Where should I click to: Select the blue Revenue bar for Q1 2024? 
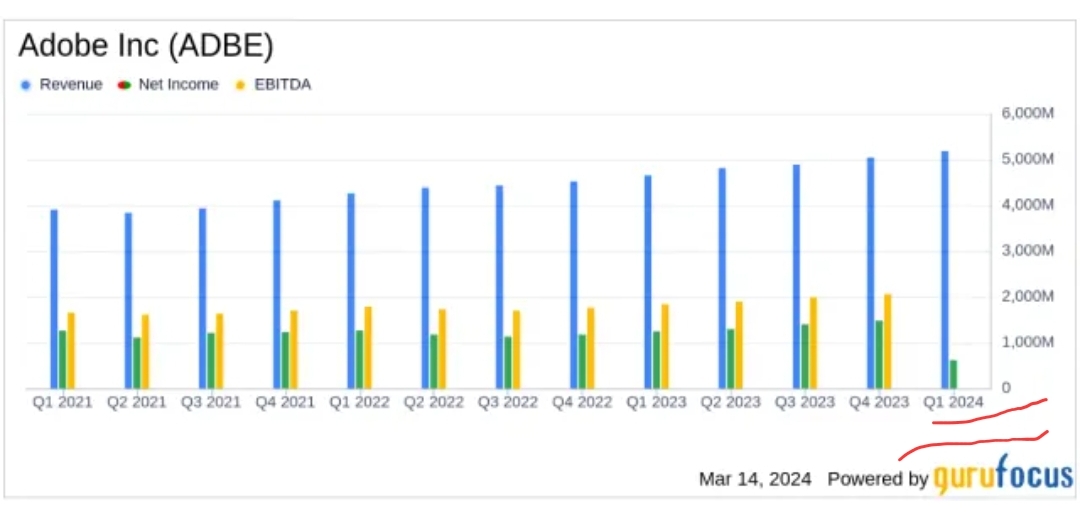point(945,270)
